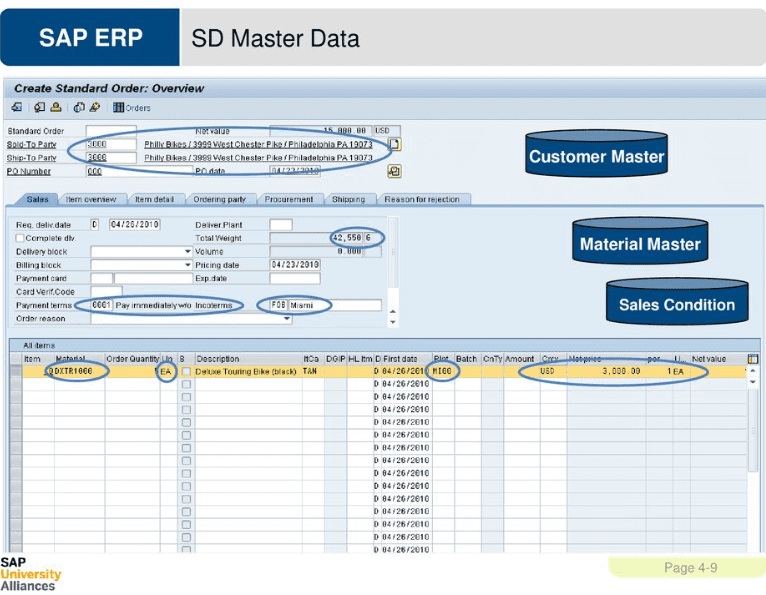This screenshot has width=766, height=595.
Task: Click the Req. deliv.date field 04/26/2010
Action: coord(135,225)
